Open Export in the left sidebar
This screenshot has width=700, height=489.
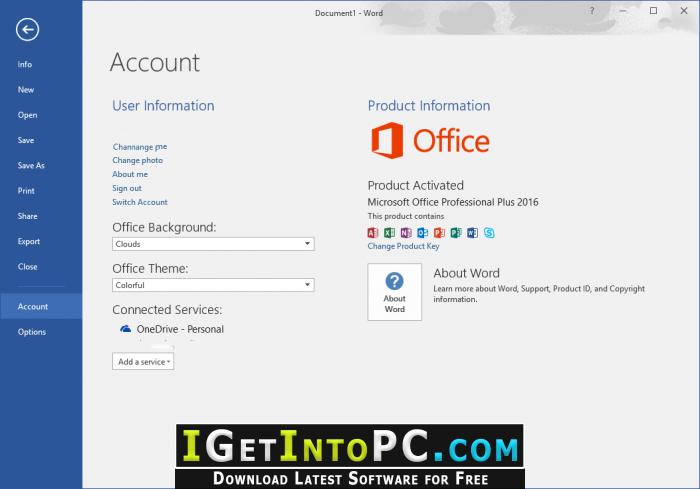point(29,242)
